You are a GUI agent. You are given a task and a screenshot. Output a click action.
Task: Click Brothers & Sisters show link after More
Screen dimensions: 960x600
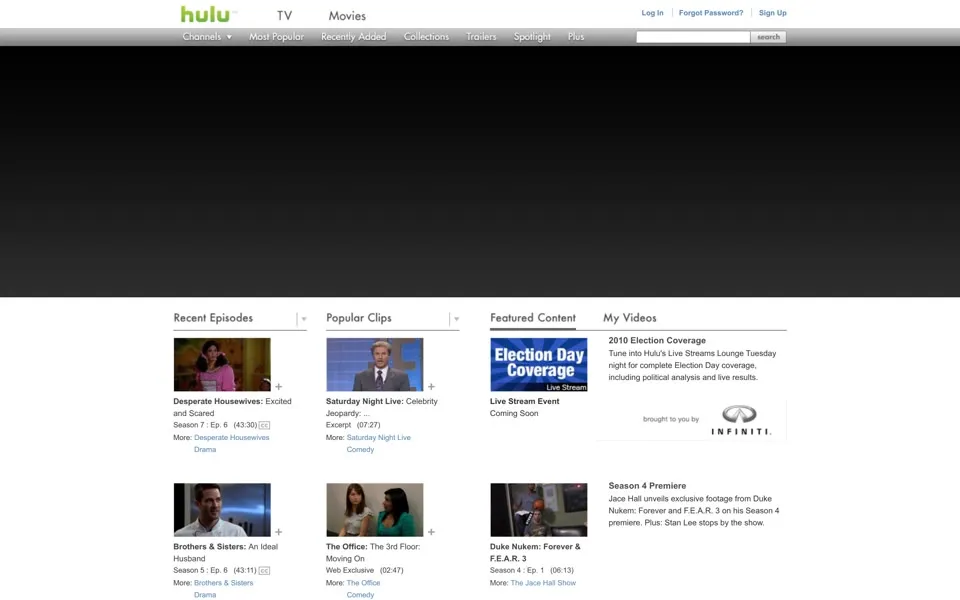[223, 583]
